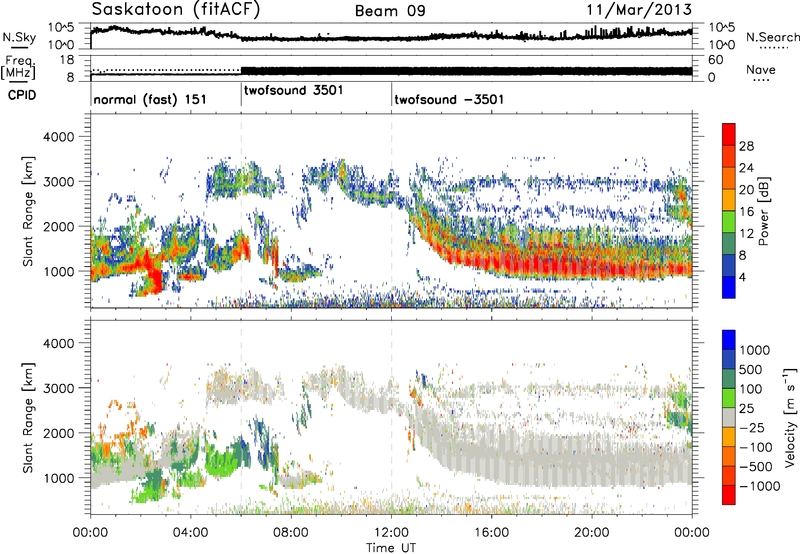800x554 pixels.
Task: Click the "04:00" time axis label
Action: (x=191, y=533)
